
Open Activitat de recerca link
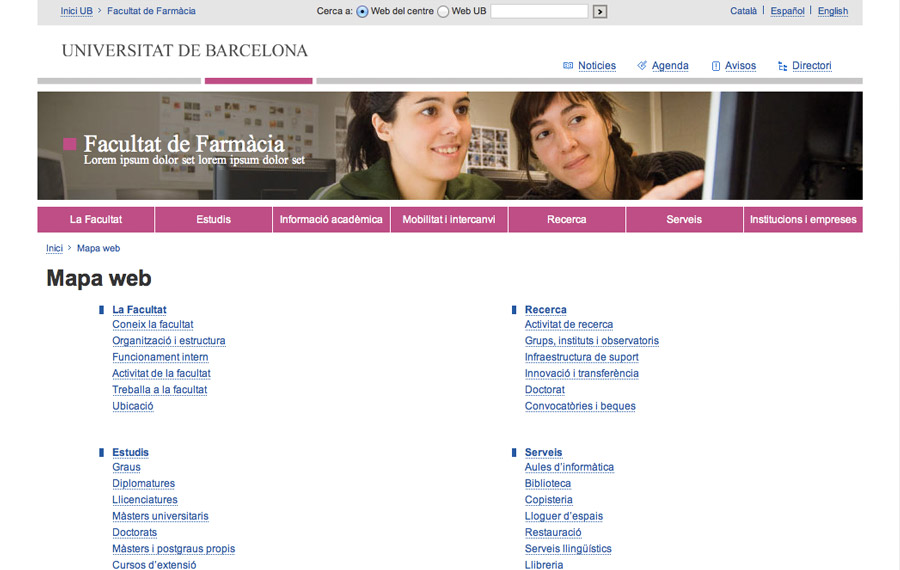coord(569,324)
